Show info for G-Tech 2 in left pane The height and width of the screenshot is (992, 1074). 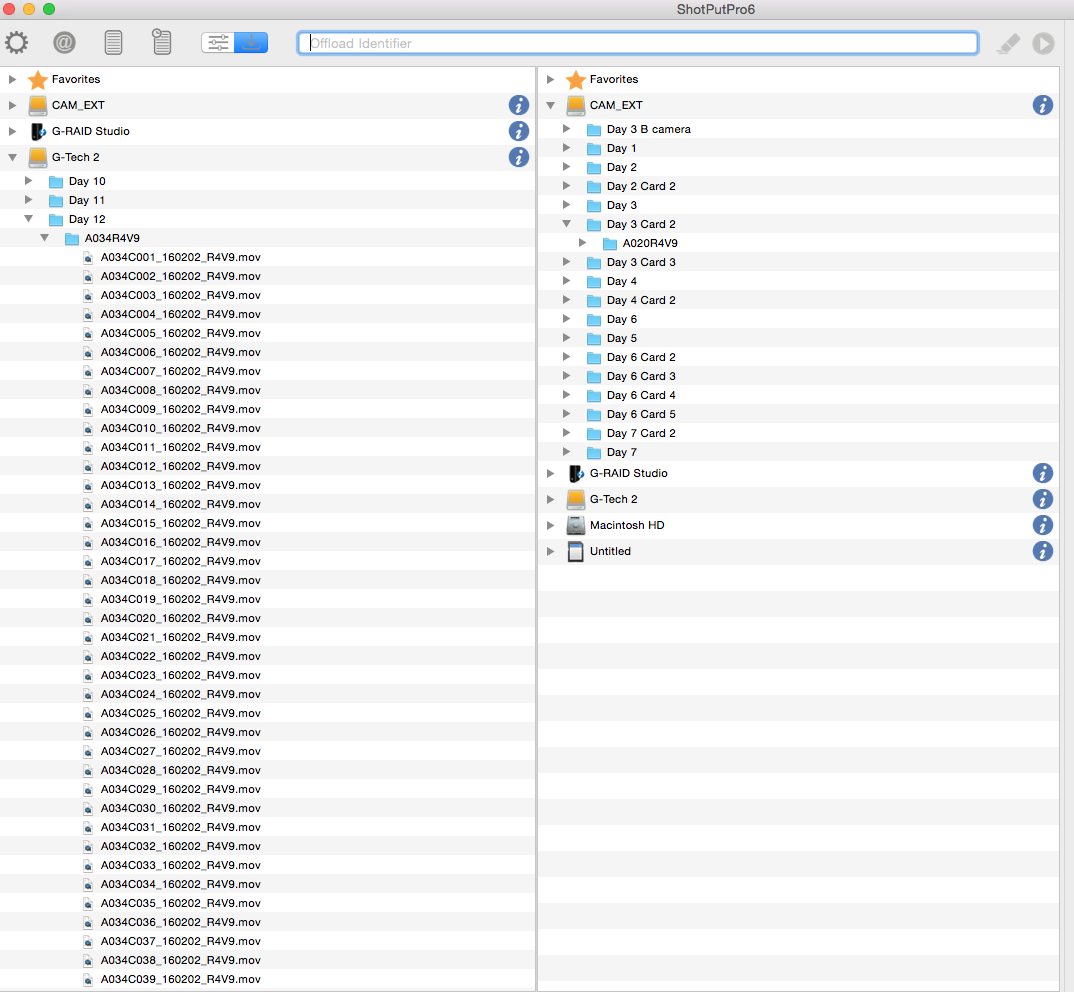pos(518,157)
